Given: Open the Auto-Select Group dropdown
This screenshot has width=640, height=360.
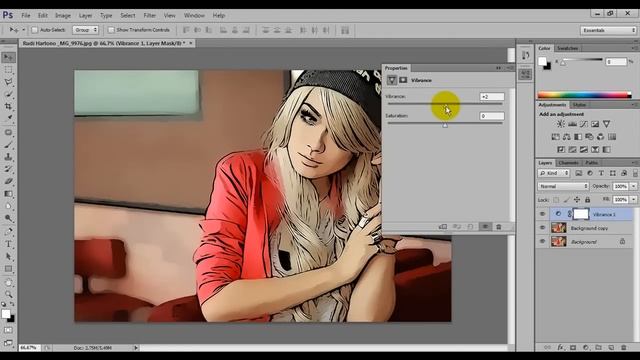Looking at the screenshot, I should (86, 30).
